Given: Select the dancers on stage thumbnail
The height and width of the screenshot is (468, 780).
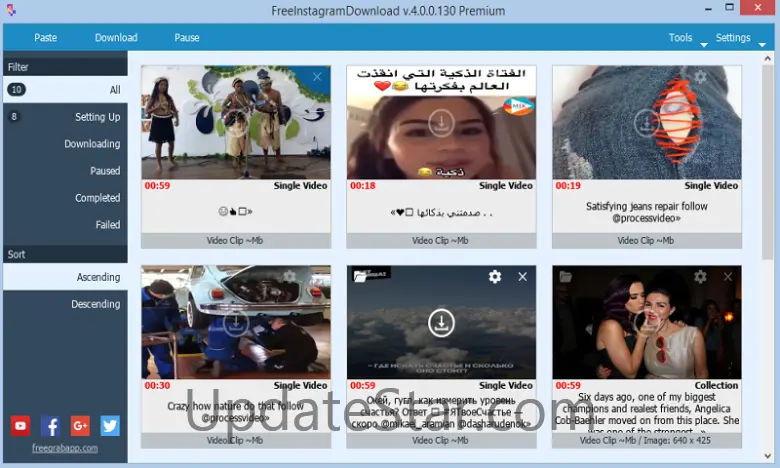Looking at the screenshot, I should [236, 122].
